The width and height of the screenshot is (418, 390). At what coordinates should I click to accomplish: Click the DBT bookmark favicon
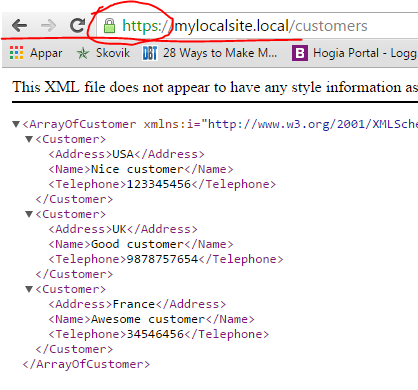[x=150, y=53]
